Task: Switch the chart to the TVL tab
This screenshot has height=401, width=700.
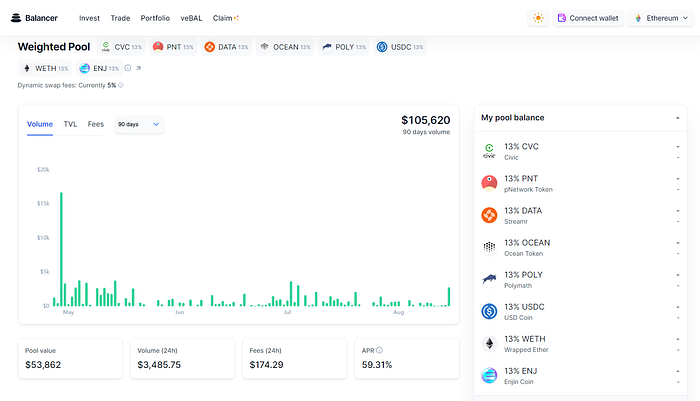Action: 70,124
